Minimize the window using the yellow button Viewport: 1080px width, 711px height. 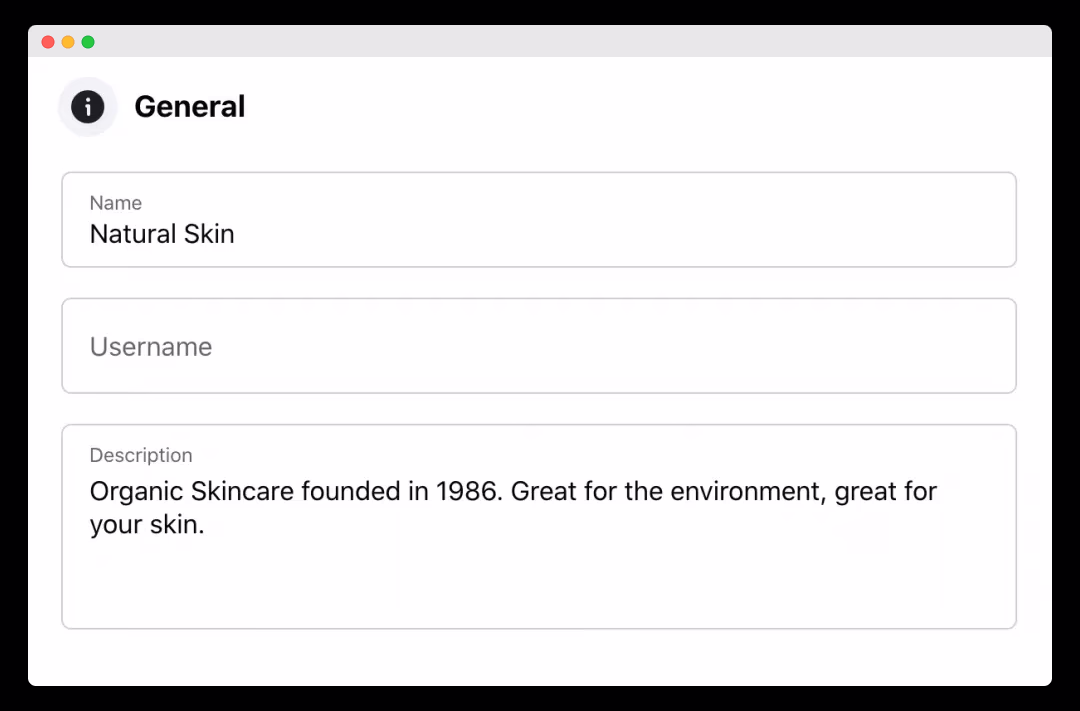68,42
